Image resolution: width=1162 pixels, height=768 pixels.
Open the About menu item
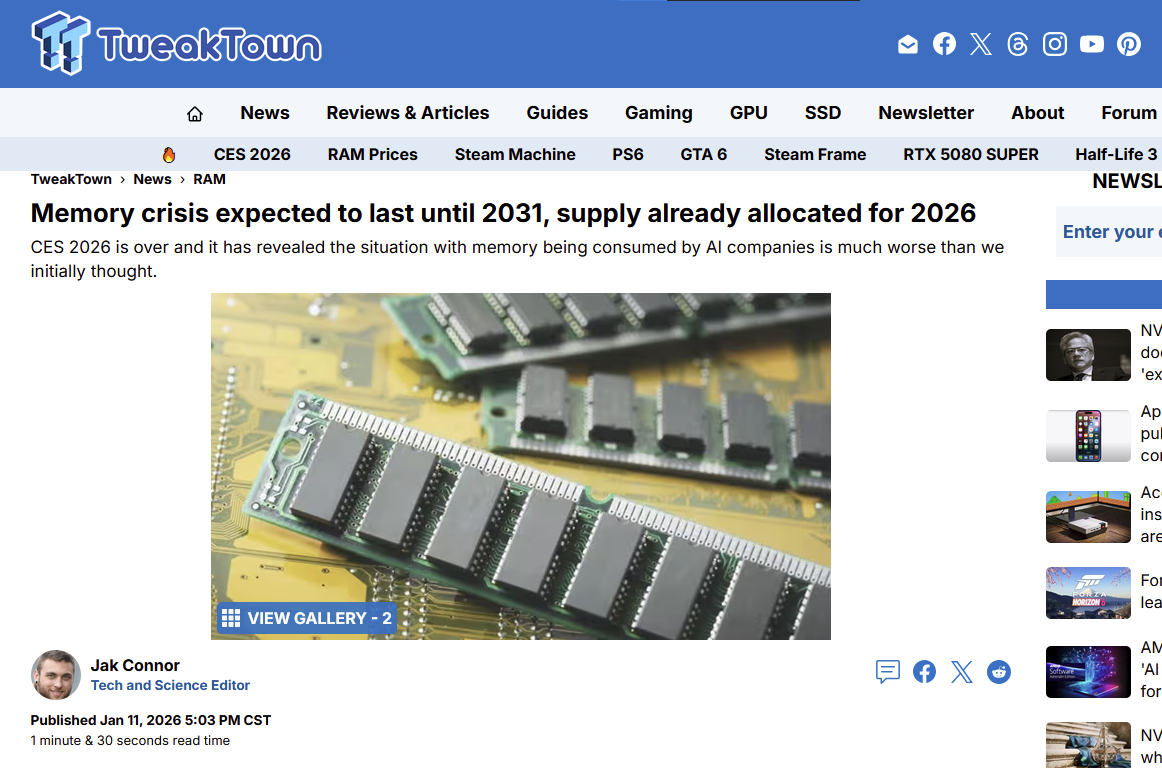pyautogui.click(x=1038, y=113)
